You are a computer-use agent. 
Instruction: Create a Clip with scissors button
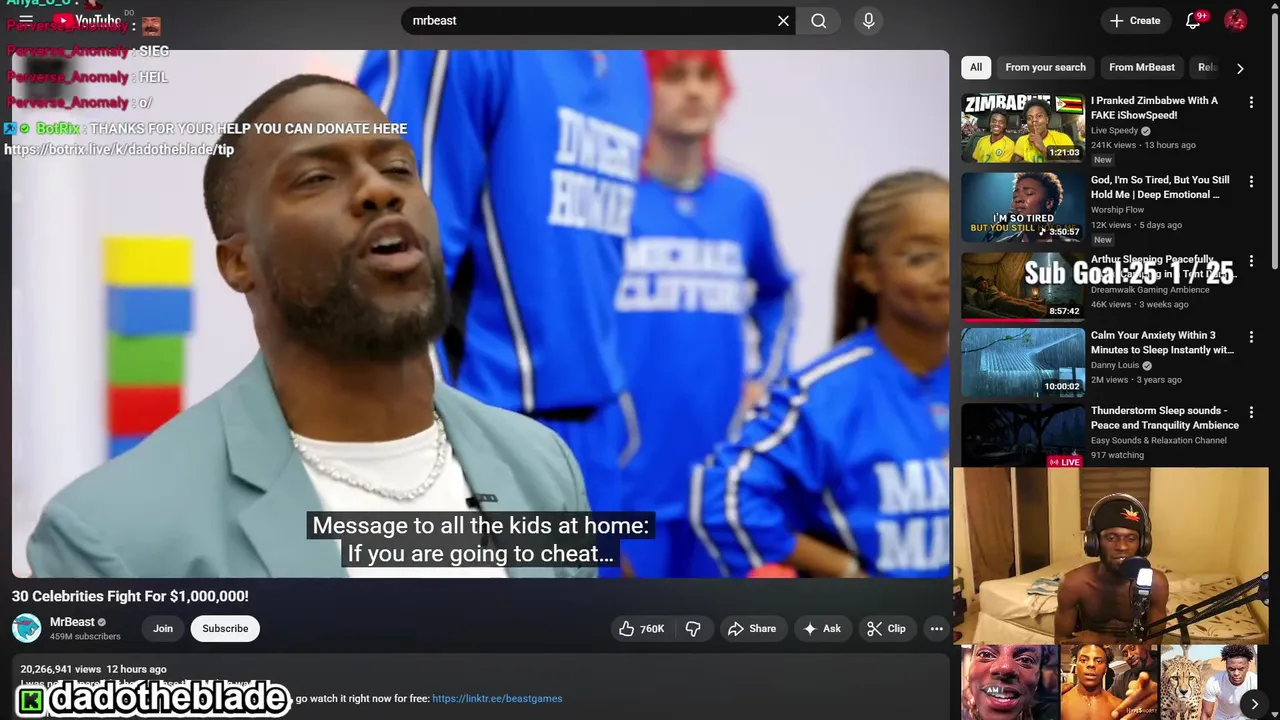pyautogui.click(x=886, y=628)
